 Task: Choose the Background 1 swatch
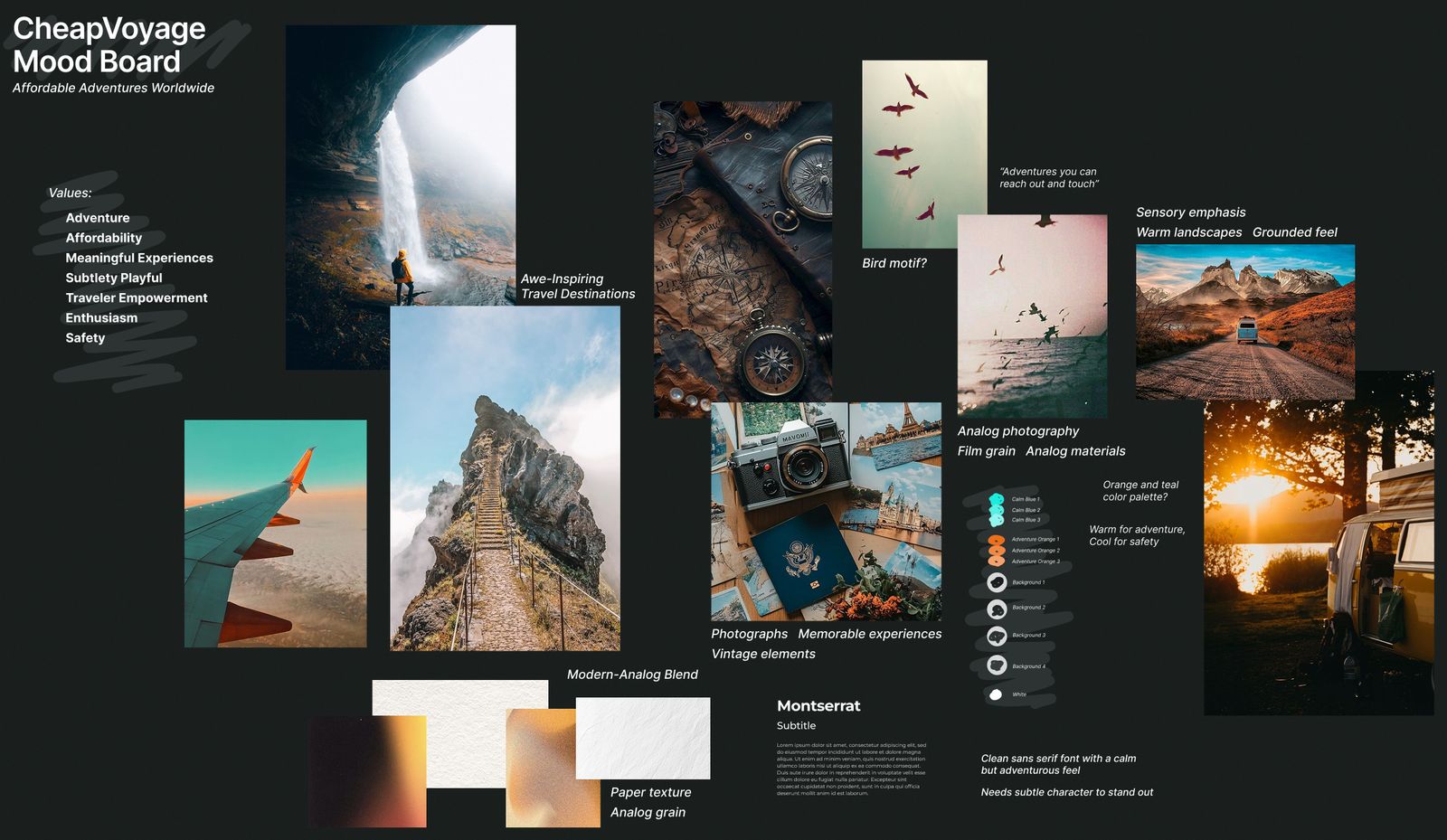(x=997, y=582)
